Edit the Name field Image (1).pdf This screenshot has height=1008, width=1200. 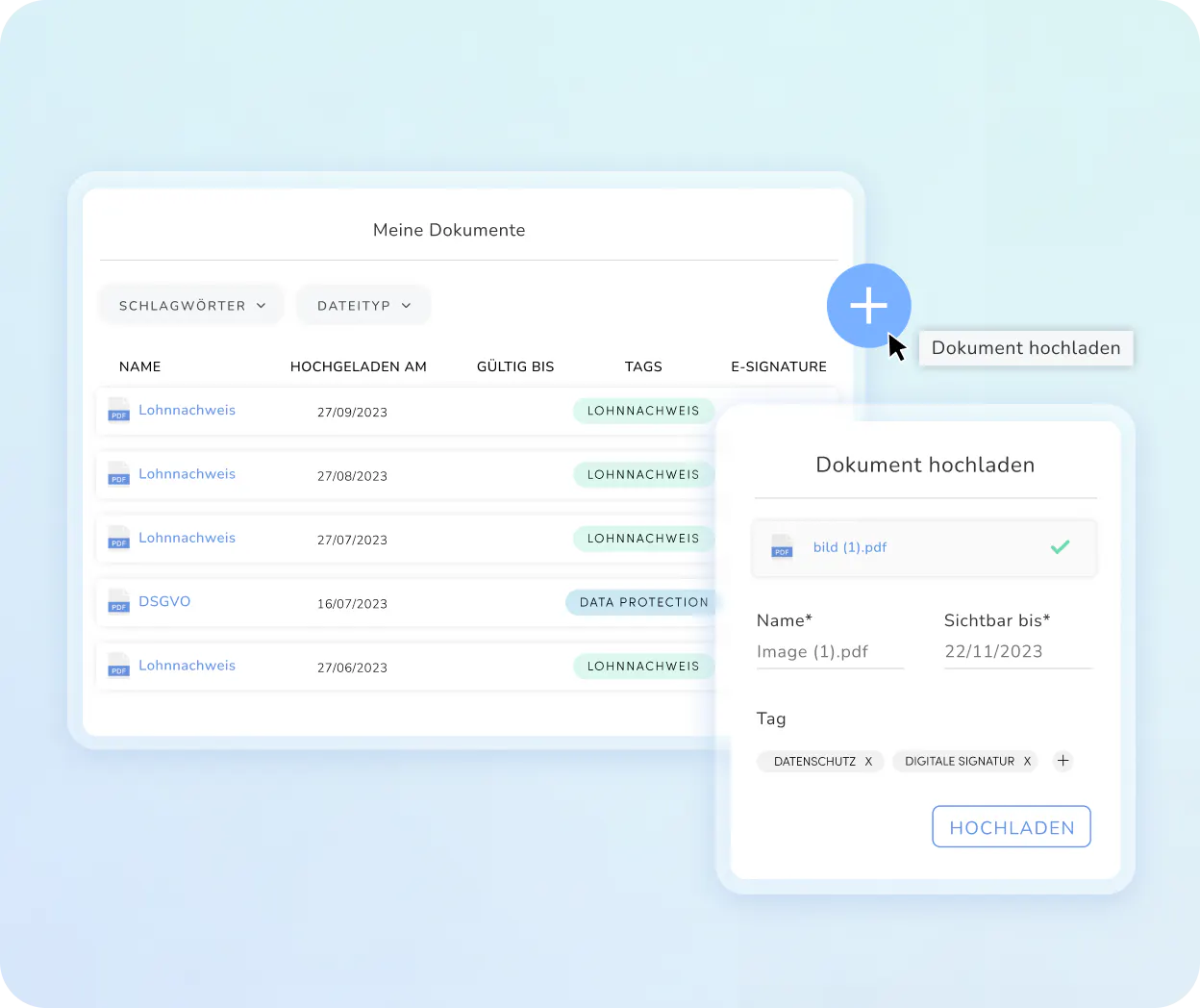coord(830,652)
